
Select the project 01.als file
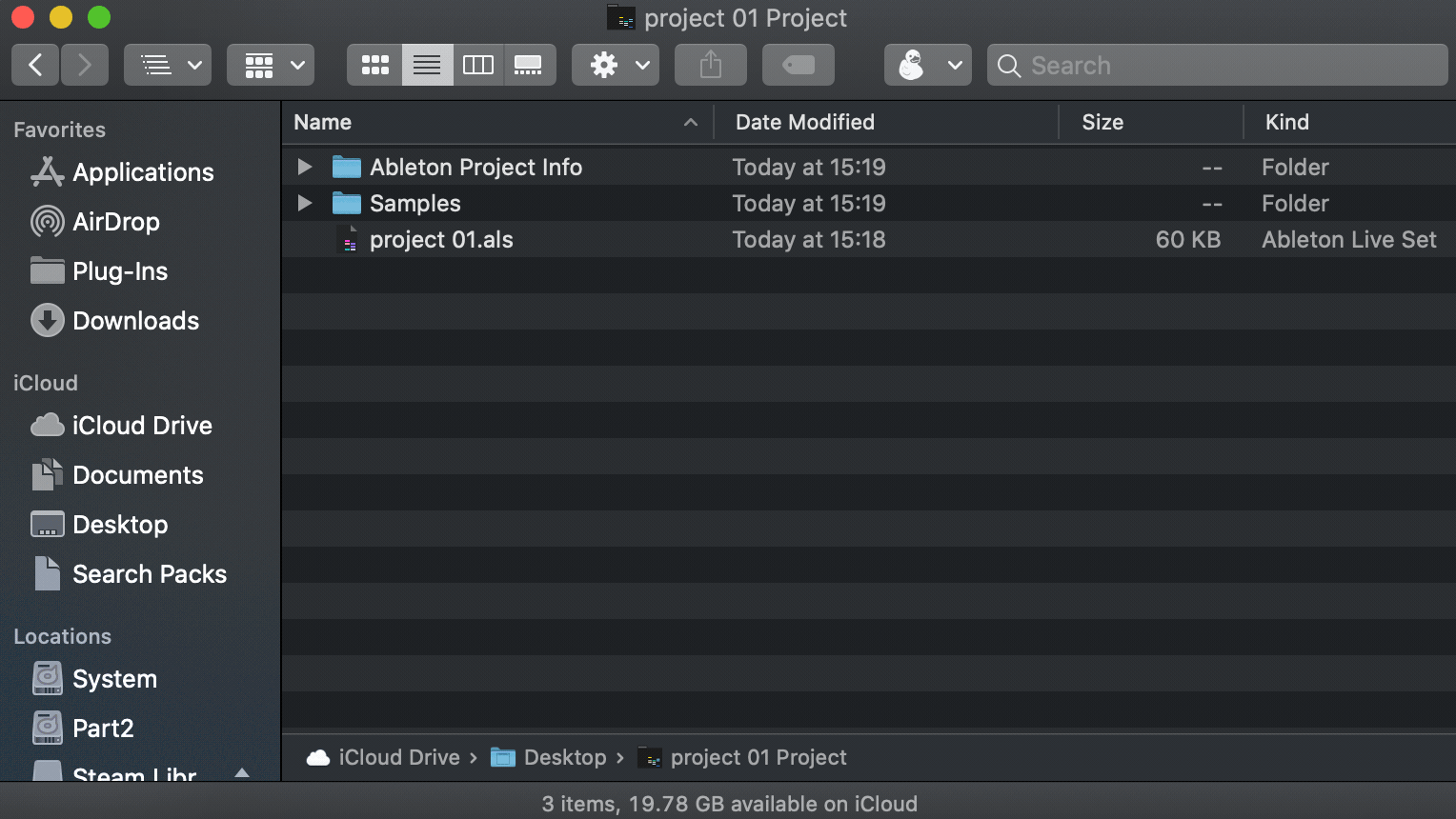[441, 240]
